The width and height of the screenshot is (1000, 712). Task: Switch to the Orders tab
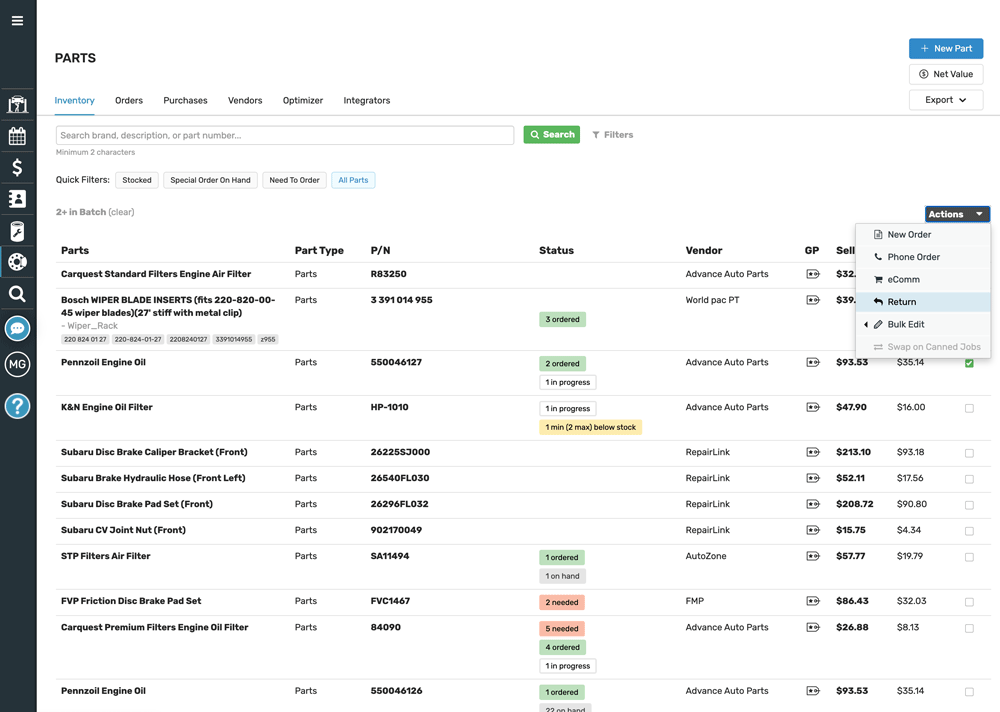129,101
